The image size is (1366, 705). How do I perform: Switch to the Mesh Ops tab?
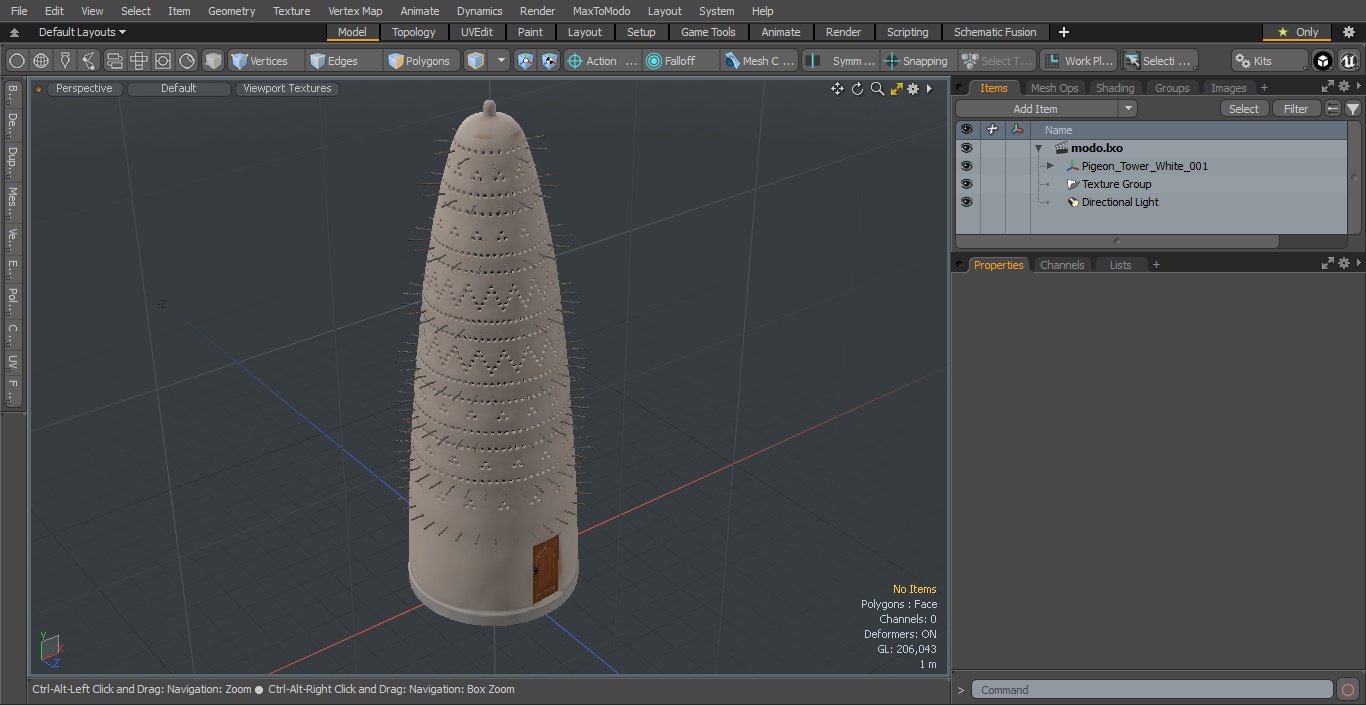pyautogui.click(x=1054, y=88)
